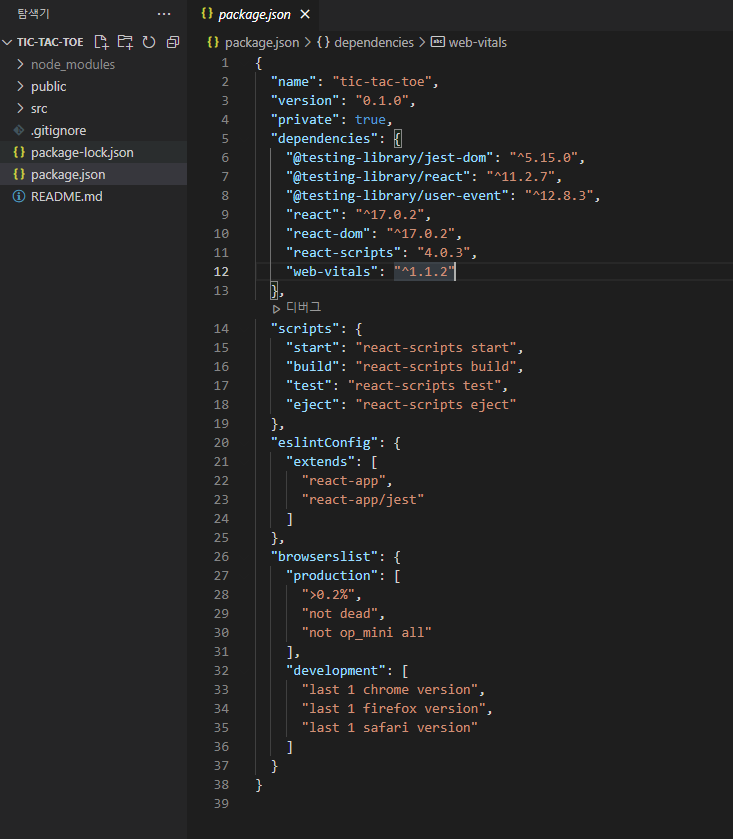
Task: Click the web-vitals breadcrumb segment
Action: click(x=477, y=42)
